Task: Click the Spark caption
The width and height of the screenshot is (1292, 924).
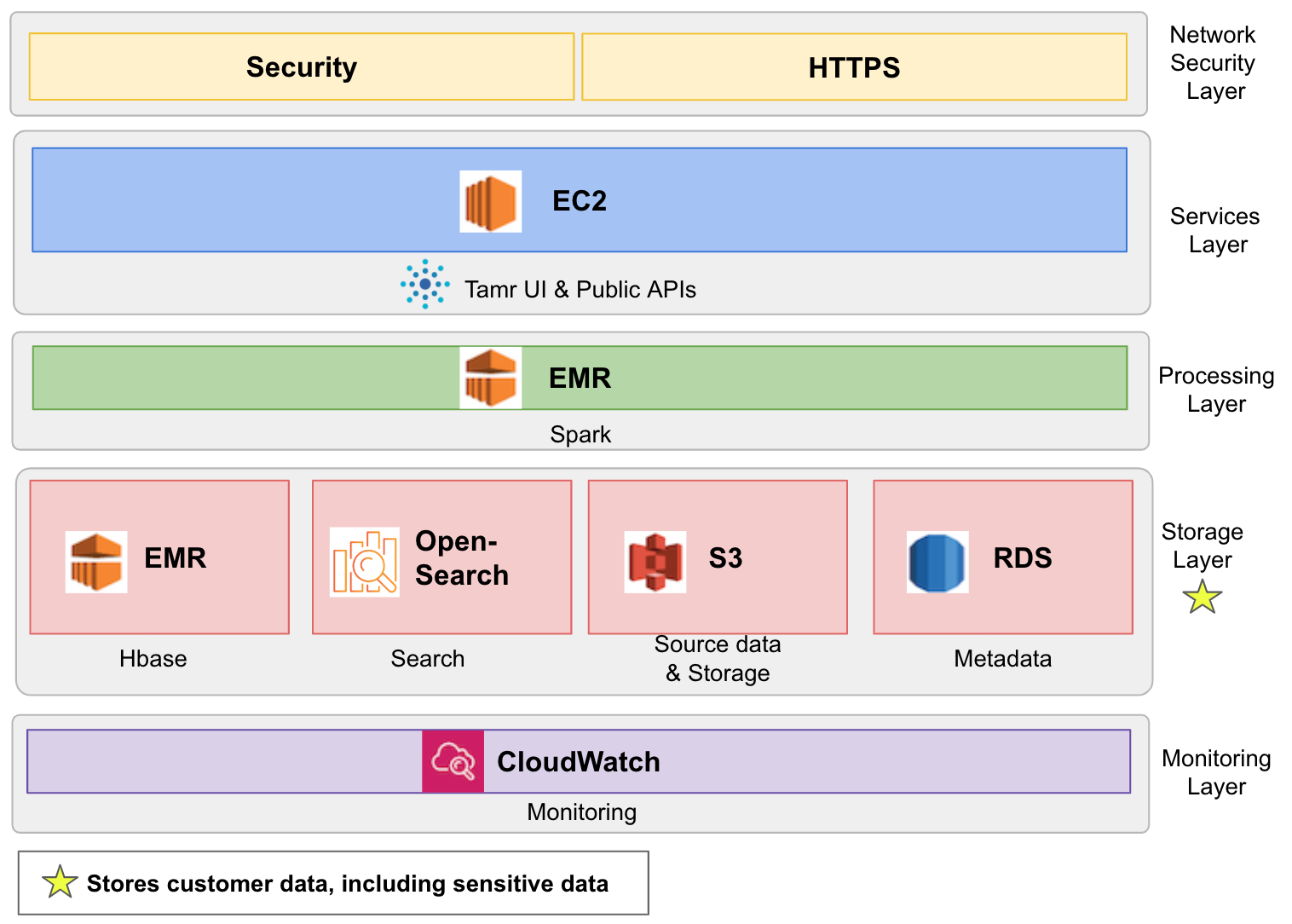Action: pos(580,435)
